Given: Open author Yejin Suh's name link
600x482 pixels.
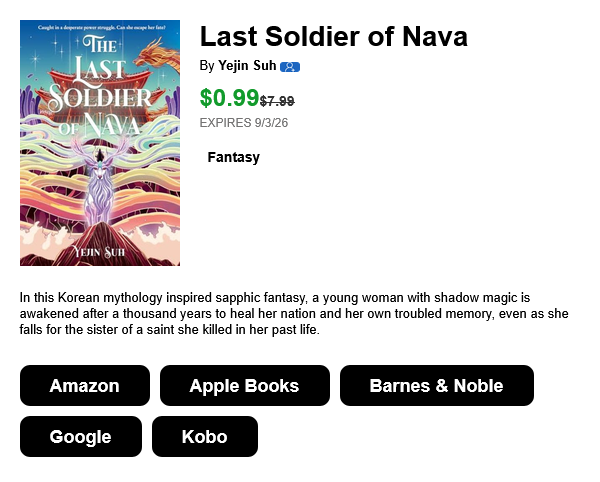Looking at the screenshot, I should click(247, 66).
